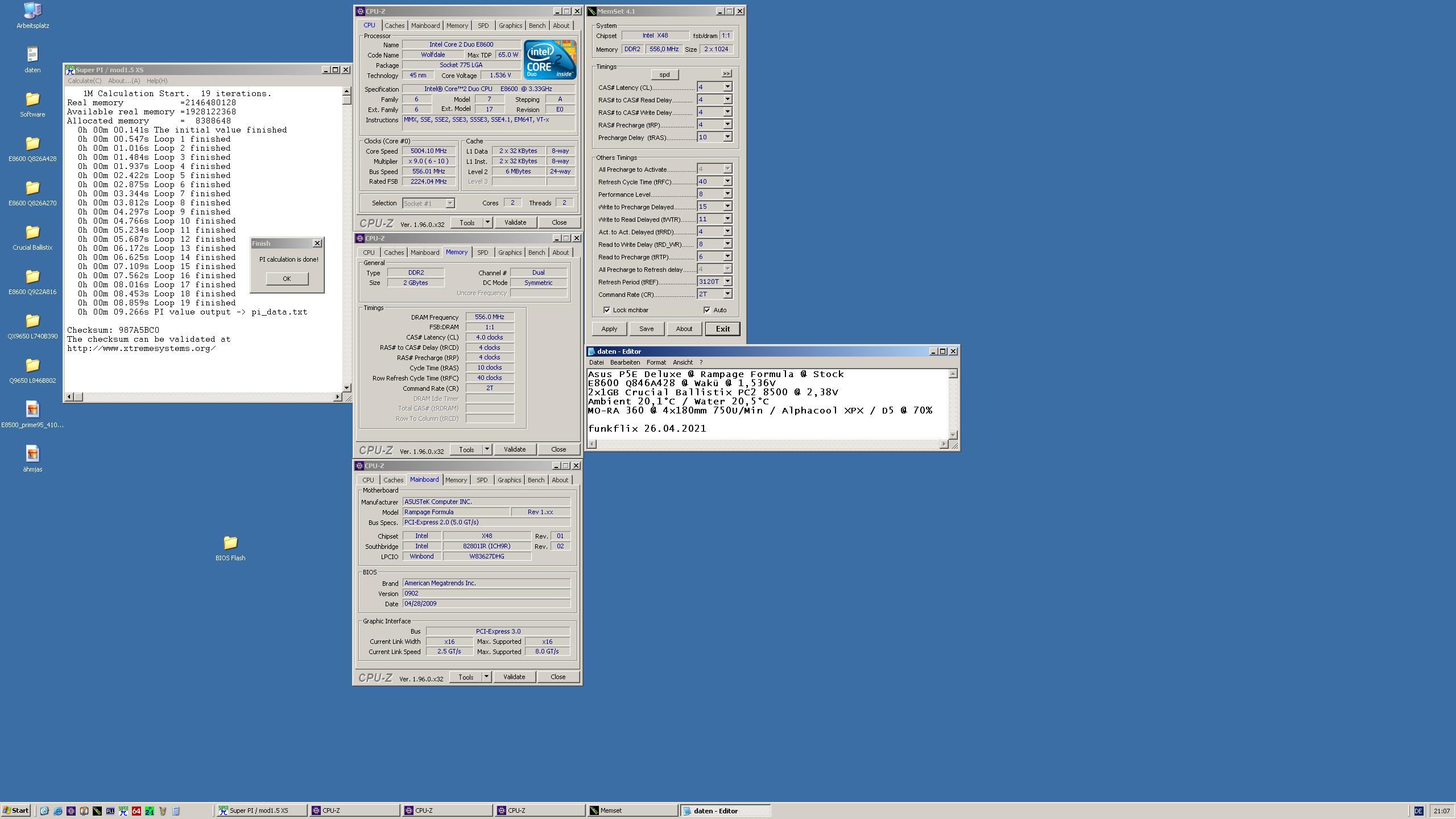Toggle the Auto checkbox in MemSet

pos(707,310)
